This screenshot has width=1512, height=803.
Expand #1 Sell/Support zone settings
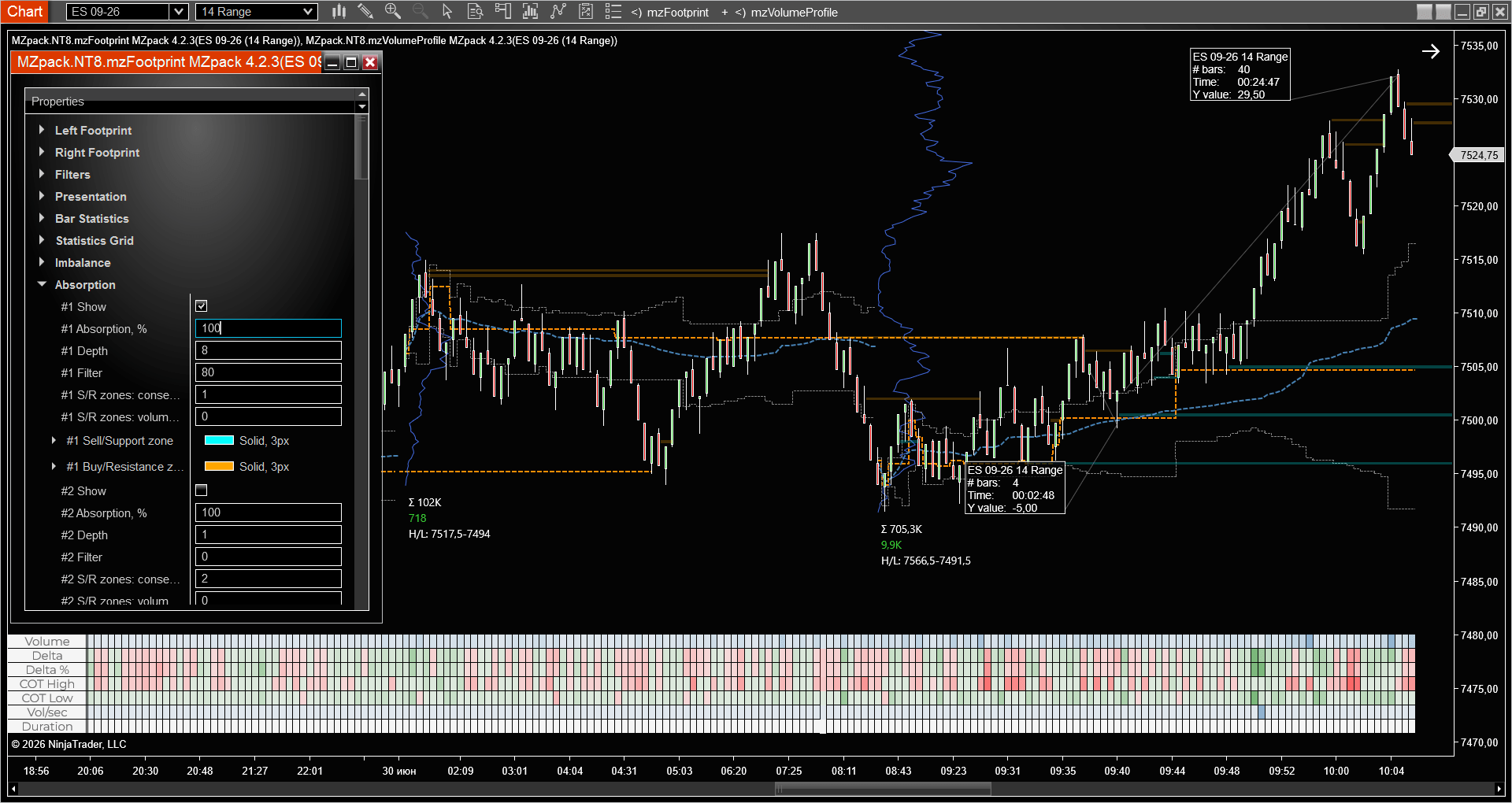tap(54, 440)
